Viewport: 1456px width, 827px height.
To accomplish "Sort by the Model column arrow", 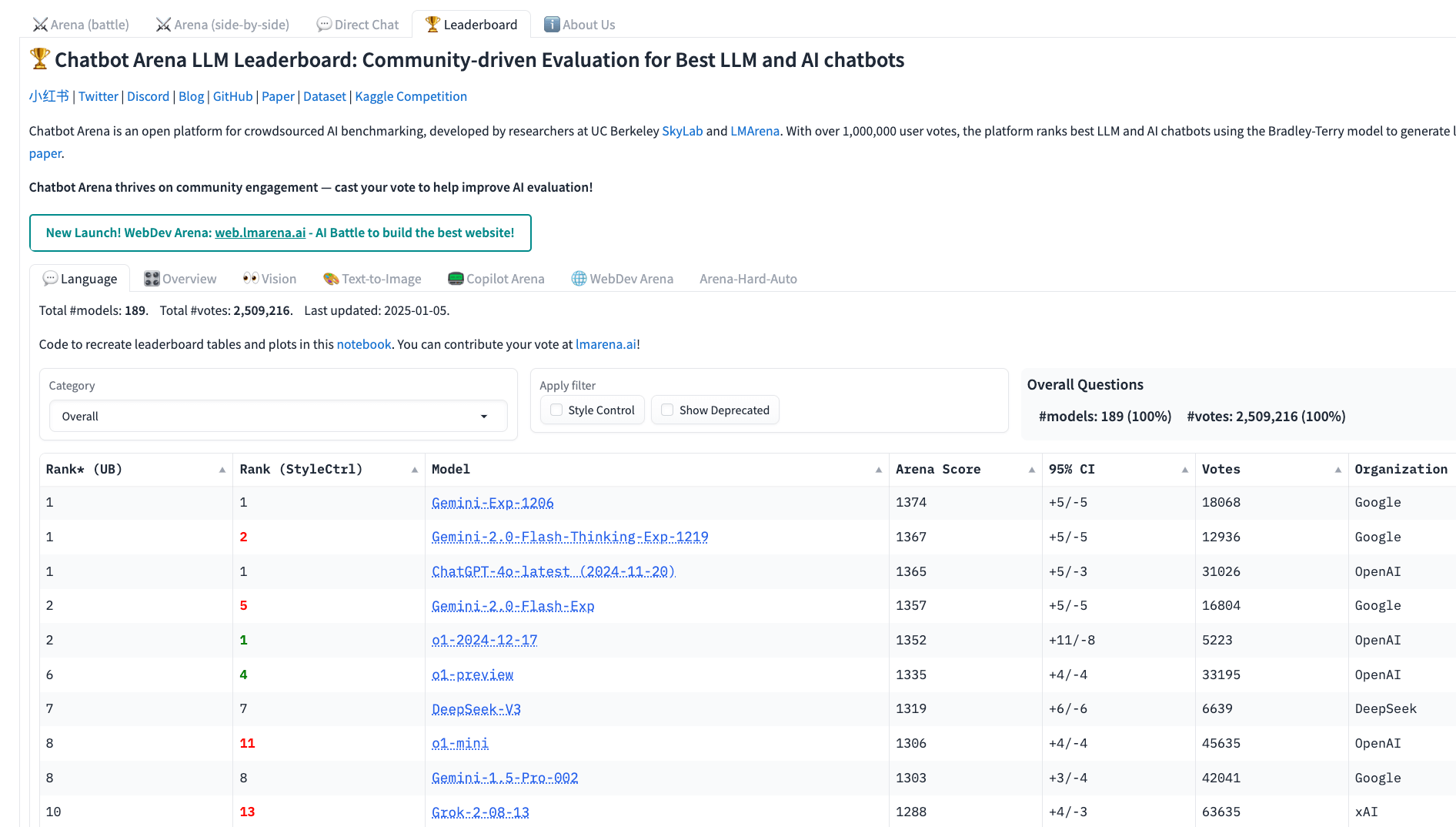I will [x=878, y=470].
